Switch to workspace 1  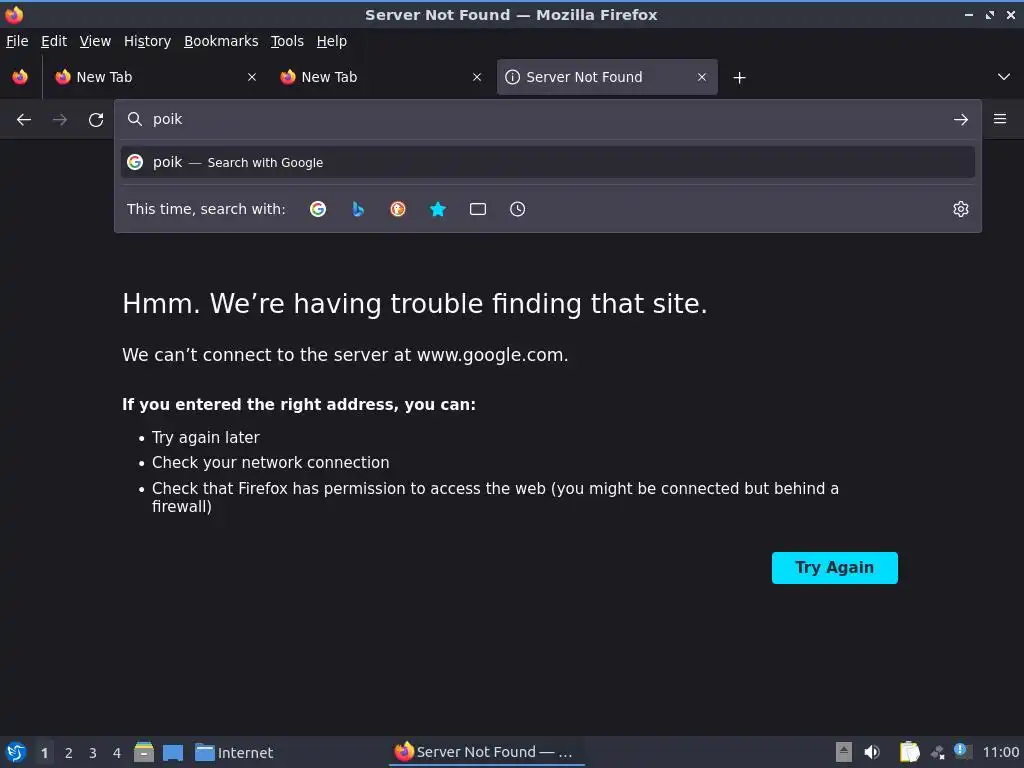[x=44, y=753]
